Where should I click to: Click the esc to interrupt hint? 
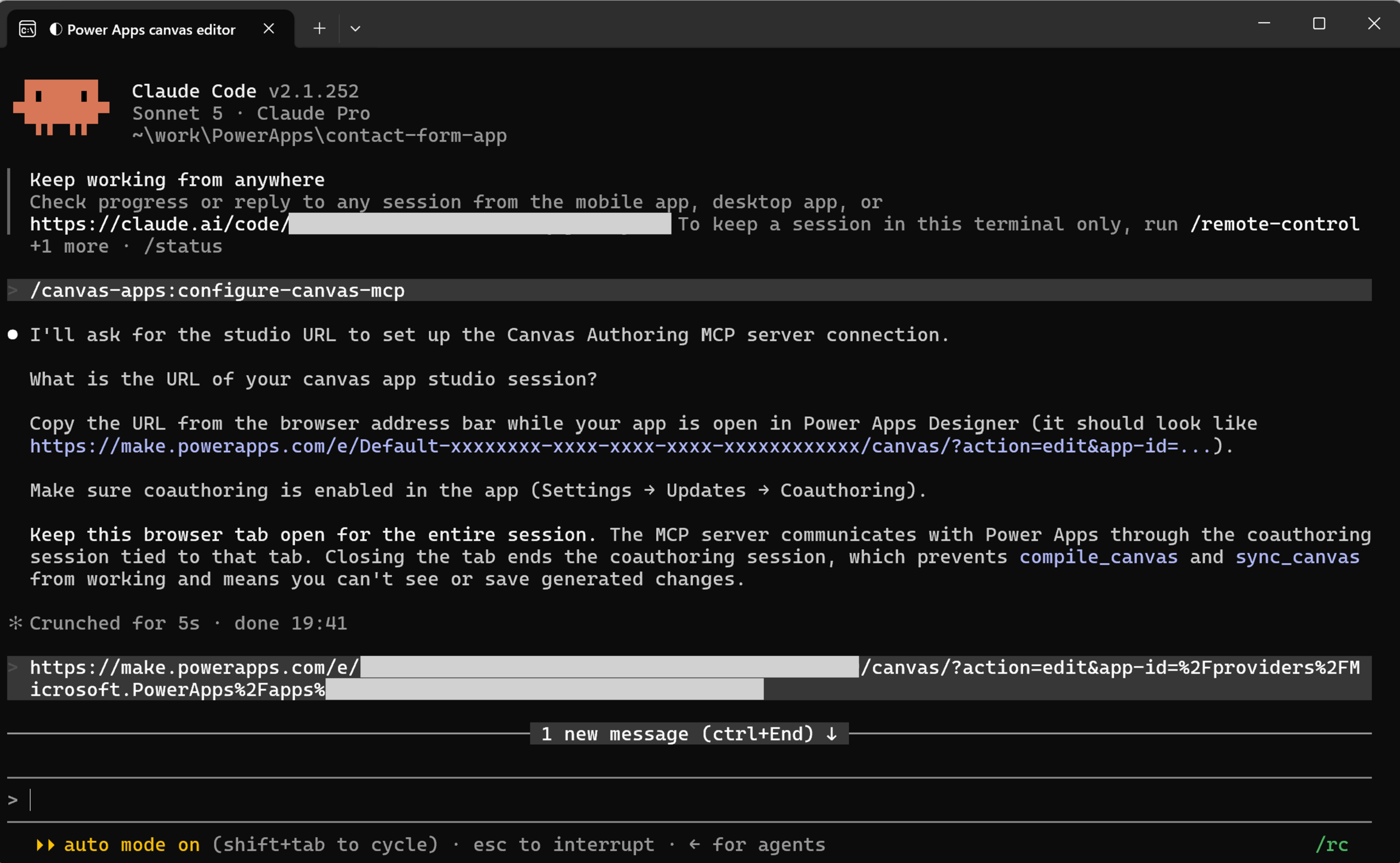click(x=564, y=845)
